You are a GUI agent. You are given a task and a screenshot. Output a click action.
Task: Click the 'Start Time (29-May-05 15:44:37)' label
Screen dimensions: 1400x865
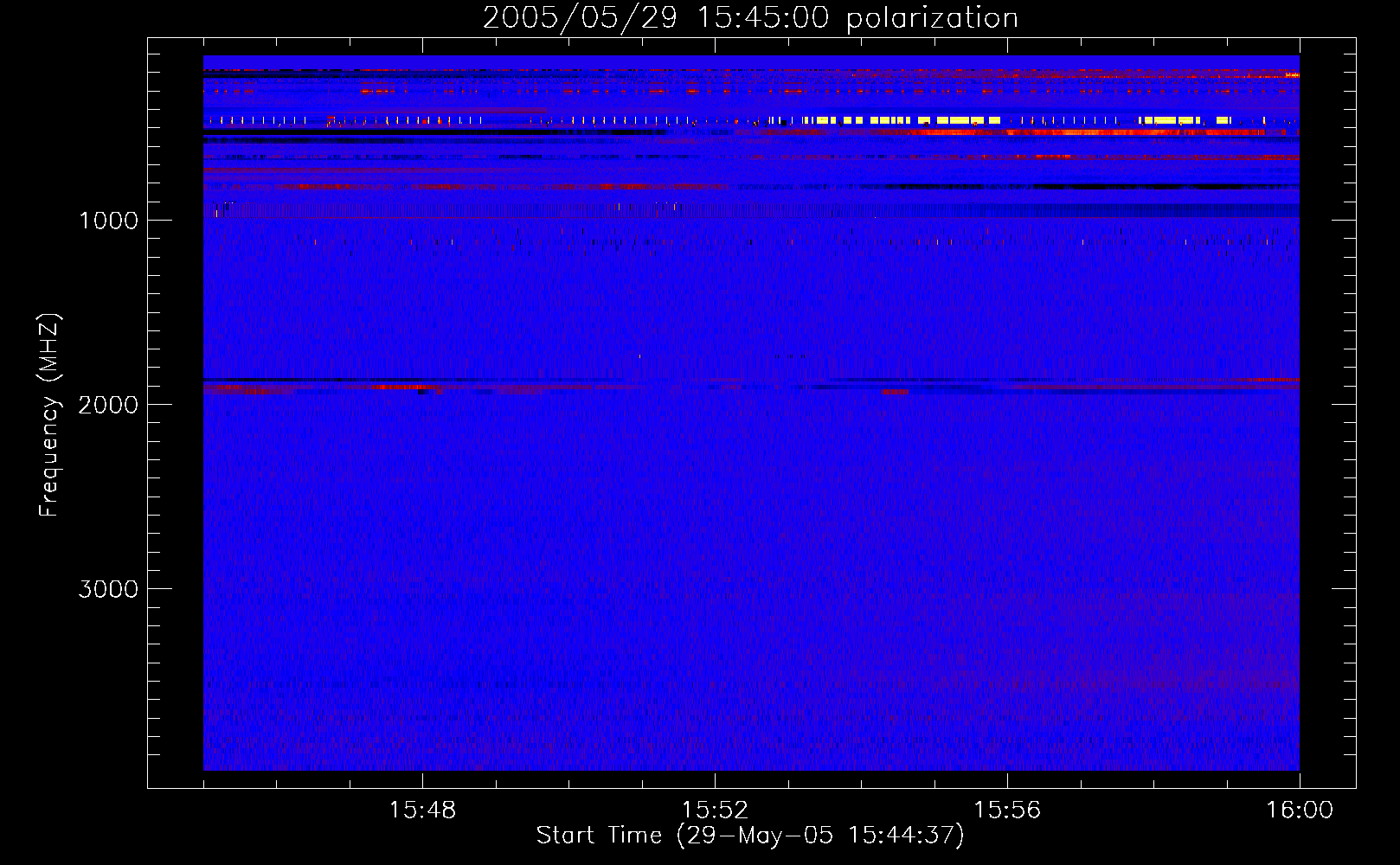tap(750, 836)
